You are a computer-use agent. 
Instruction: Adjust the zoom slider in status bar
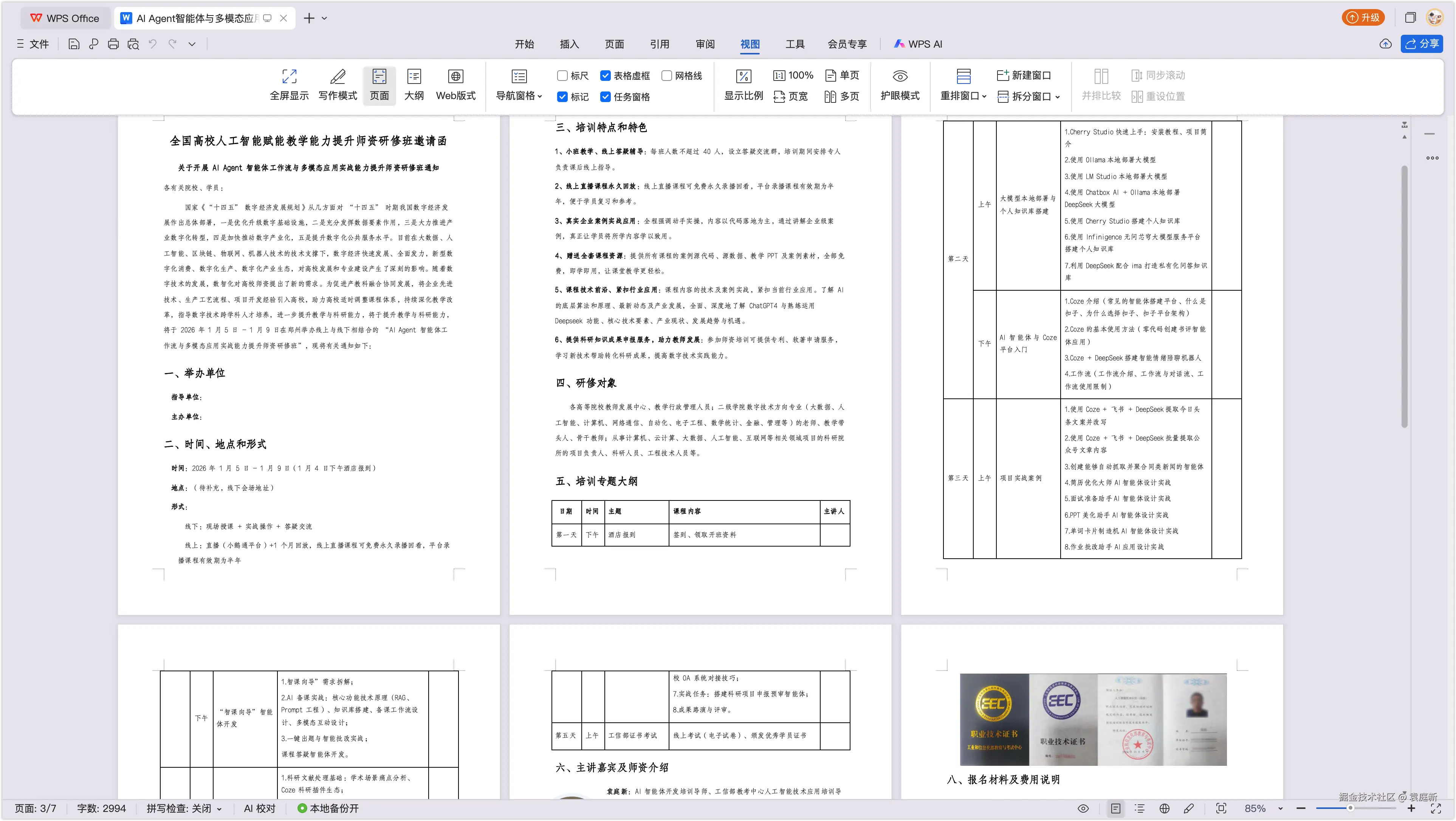(1350, 808)
